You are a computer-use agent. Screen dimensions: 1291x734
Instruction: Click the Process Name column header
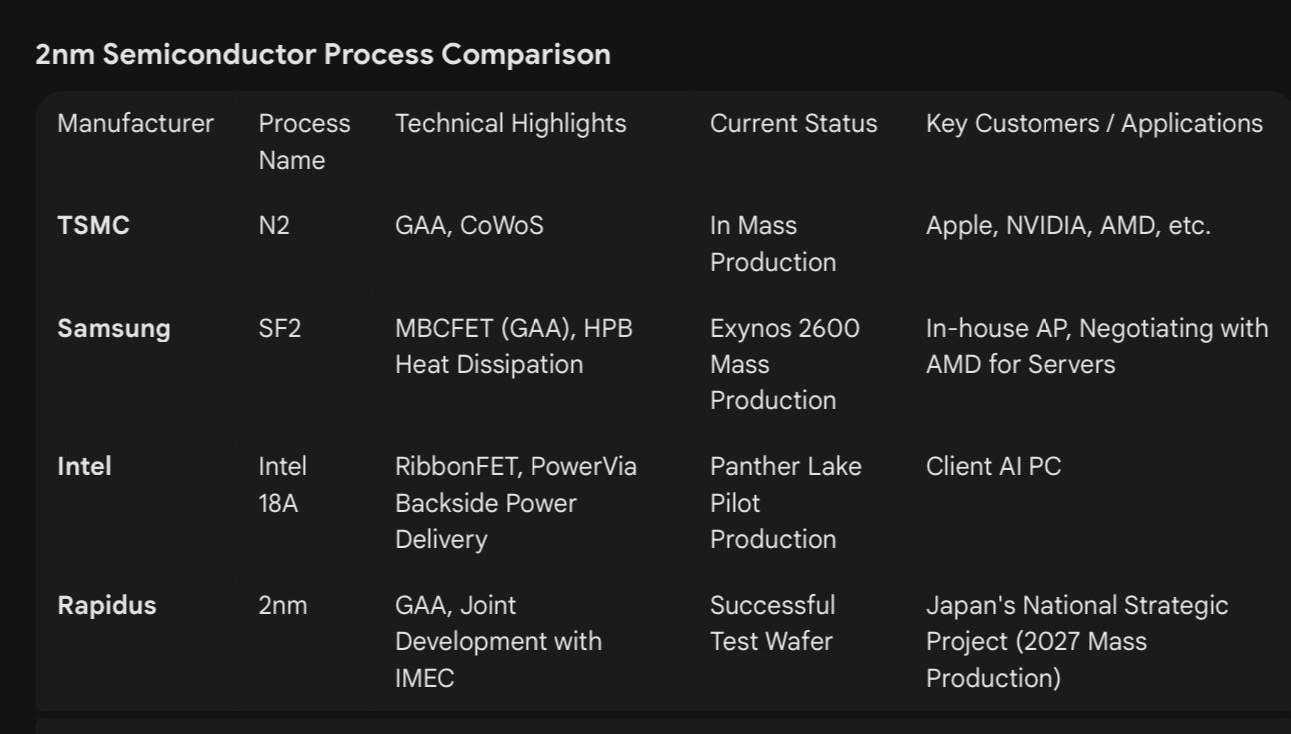304,142
